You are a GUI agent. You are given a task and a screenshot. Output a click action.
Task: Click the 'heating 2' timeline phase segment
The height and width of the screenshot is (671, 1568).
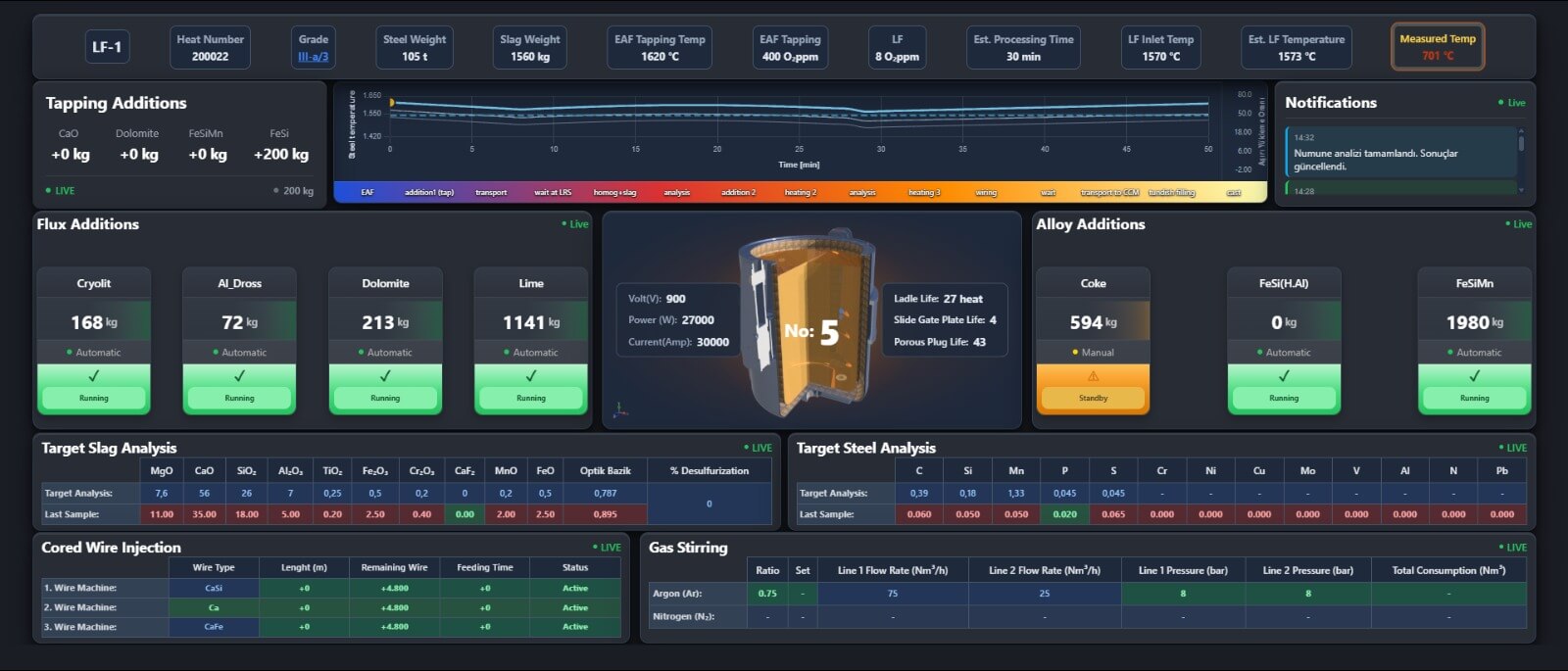(x=800, y=193)
